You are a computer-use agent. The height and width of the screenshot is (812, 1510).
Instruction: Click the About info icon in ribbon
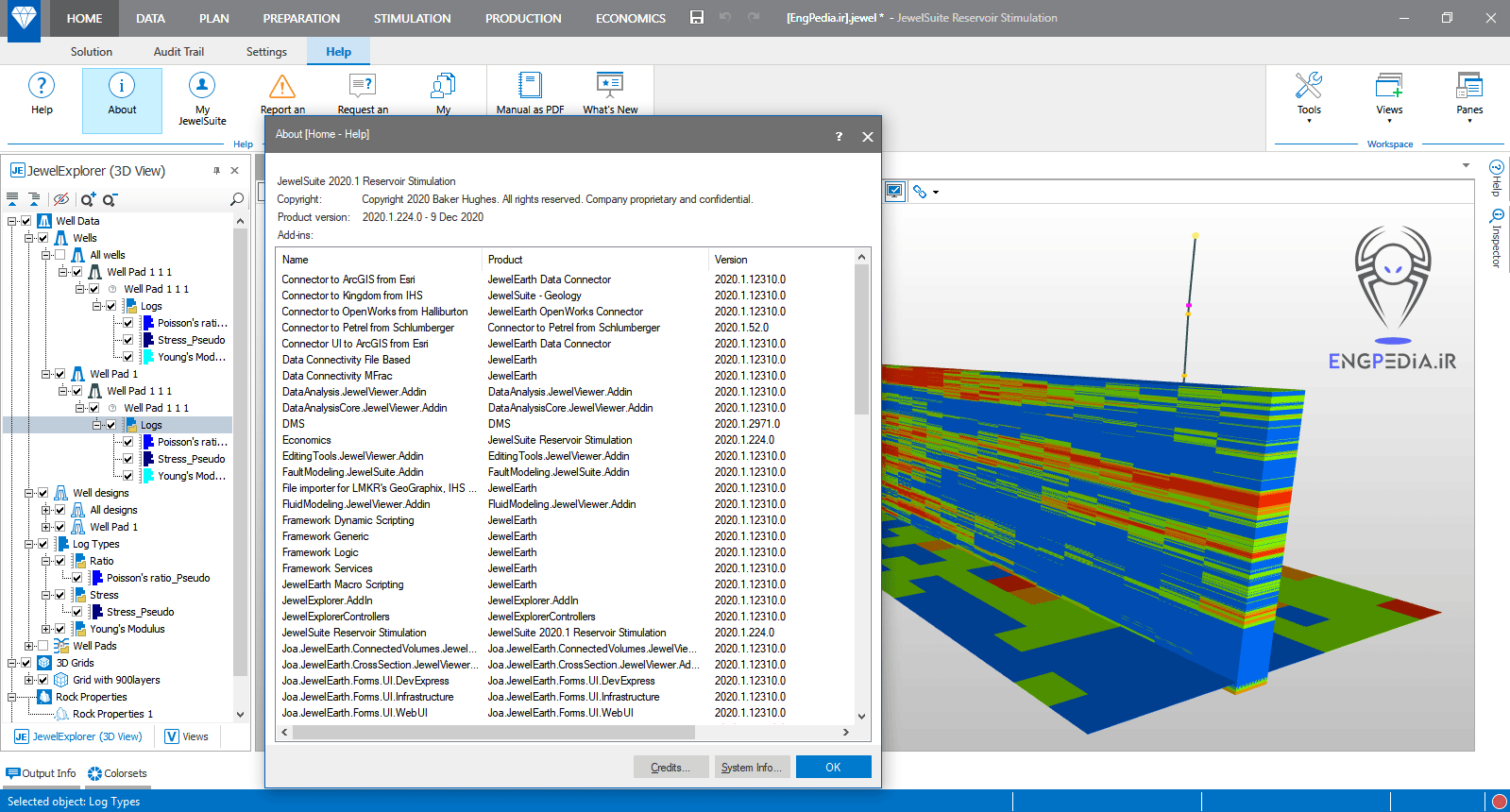pos(122,87)
